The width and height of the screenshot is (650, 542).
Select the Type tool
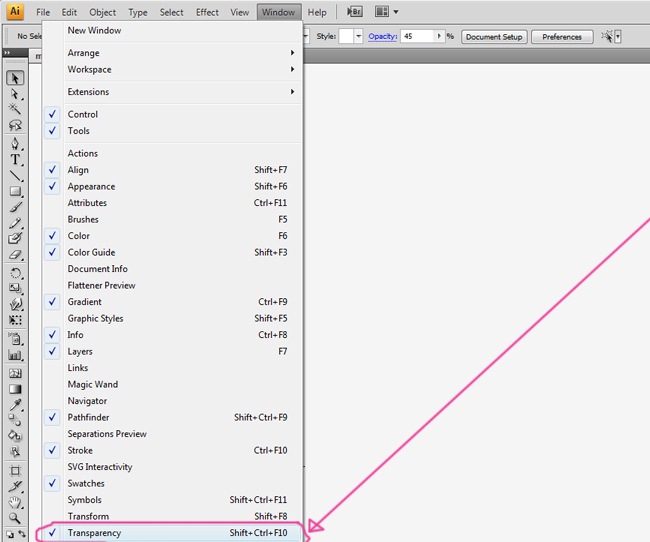tap(16, 159)
